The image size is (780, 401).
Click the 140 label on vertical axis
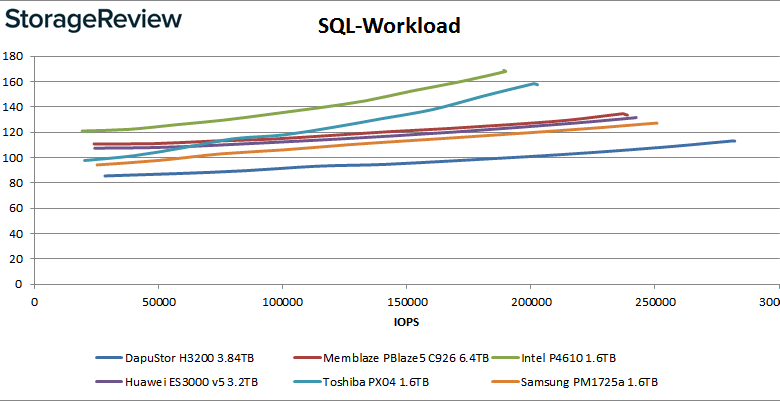point(12,106)
